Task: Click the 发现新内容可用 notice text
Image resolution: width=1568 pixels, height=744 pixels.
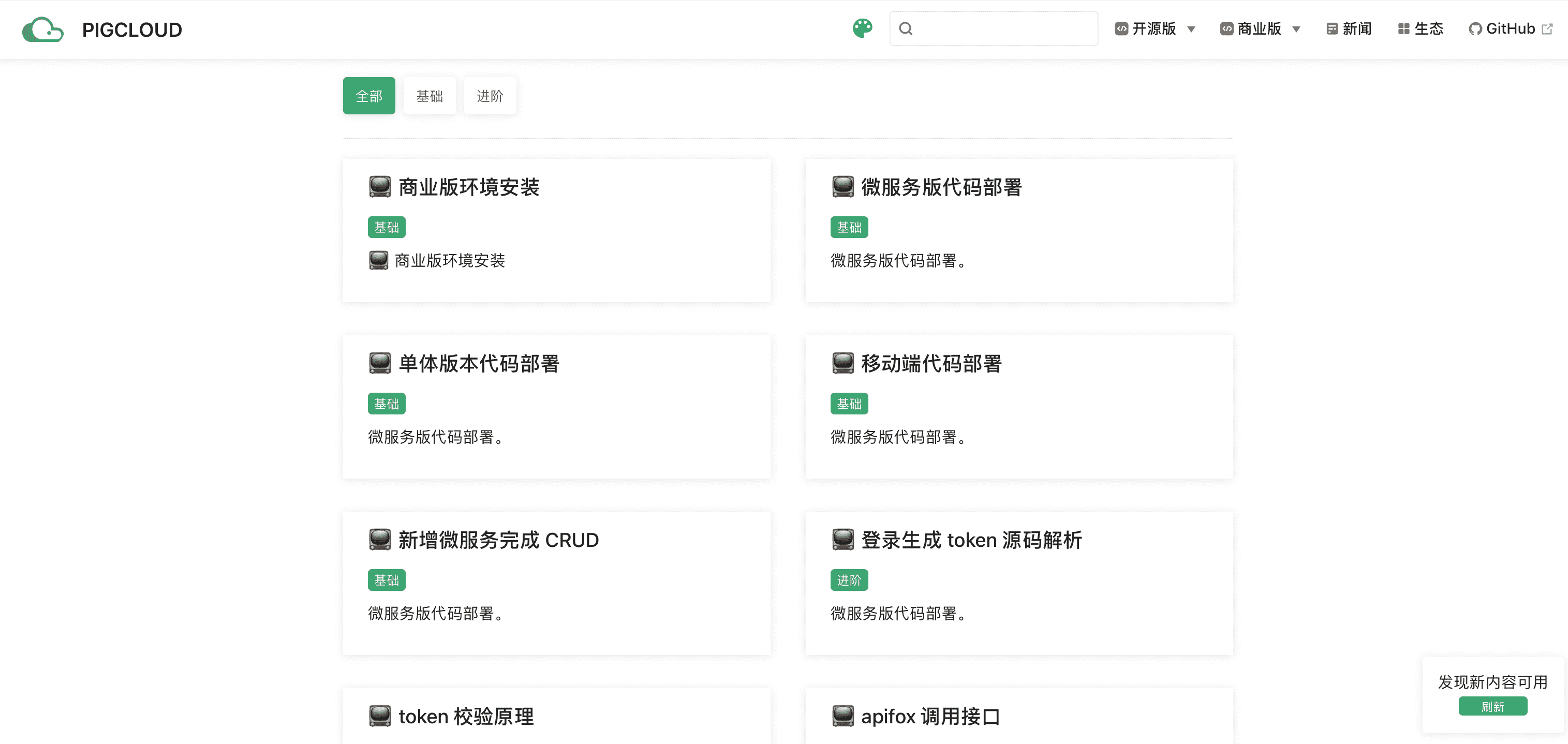Action: 1492,682
